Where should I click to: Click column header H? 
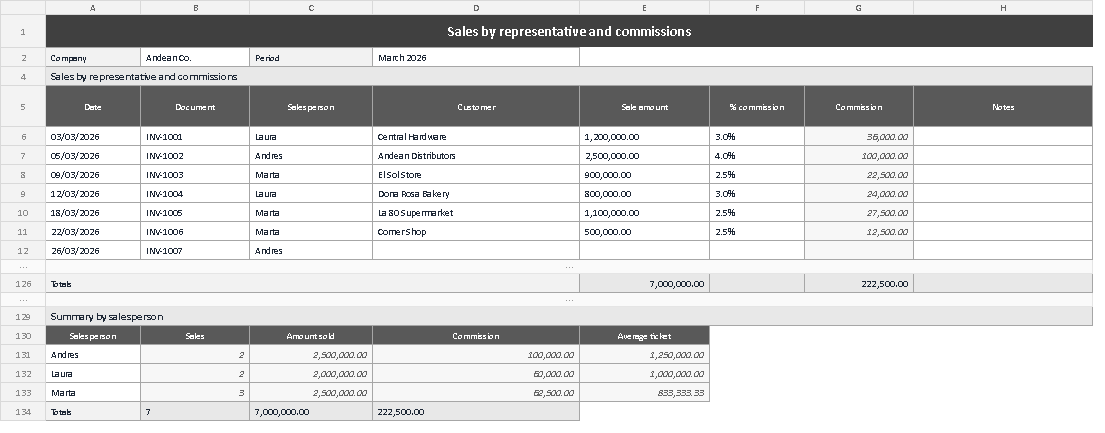point(1003,8)
